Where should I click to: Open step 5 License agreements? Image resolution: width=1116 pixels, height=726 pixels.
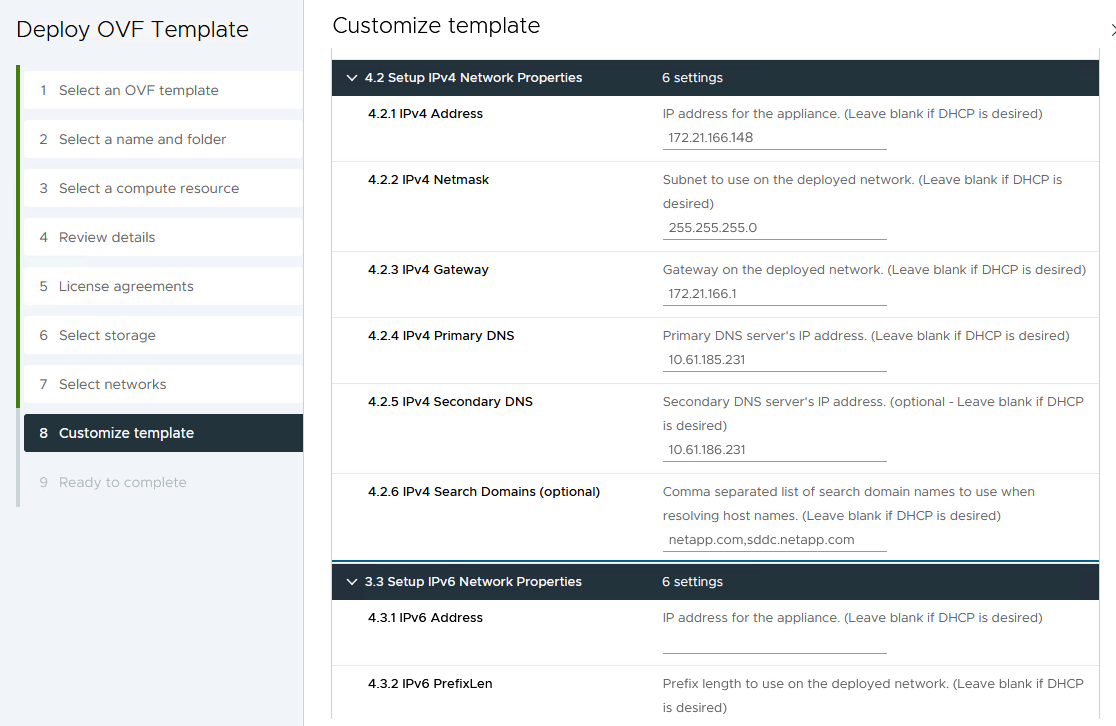126,286
